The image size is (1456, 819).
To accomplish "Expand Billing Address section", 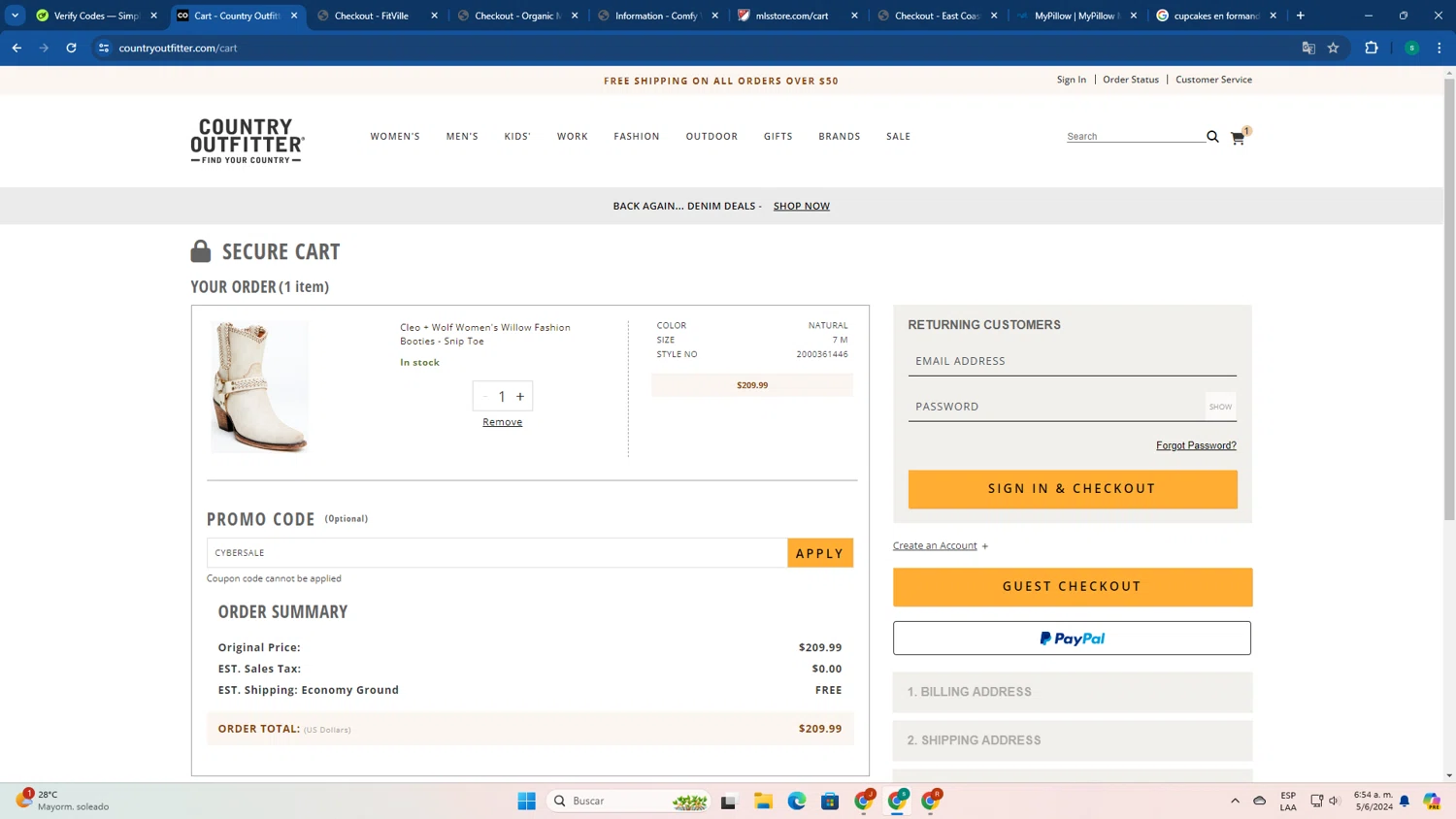I will (1073, 692).
